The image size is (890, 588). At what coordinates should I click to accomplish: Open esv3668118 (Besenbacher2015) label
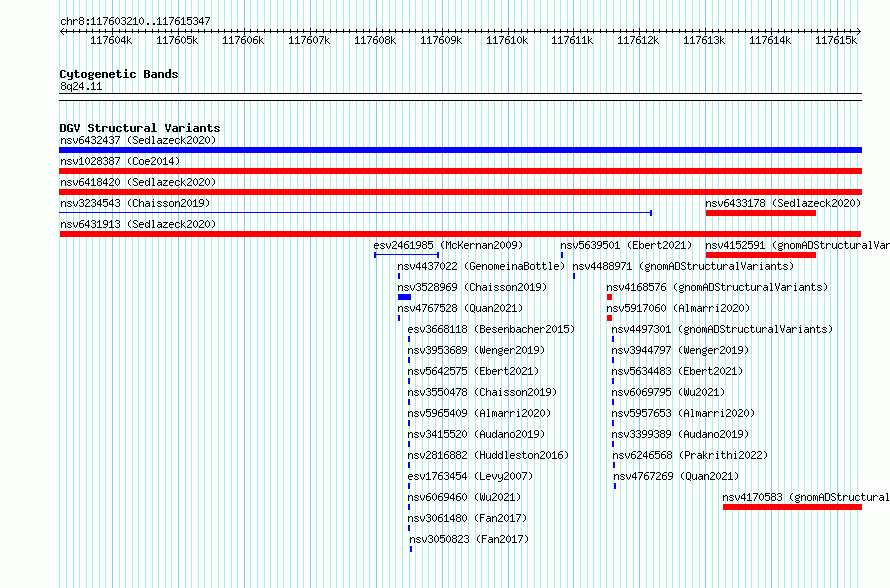(x=491, y=329)
